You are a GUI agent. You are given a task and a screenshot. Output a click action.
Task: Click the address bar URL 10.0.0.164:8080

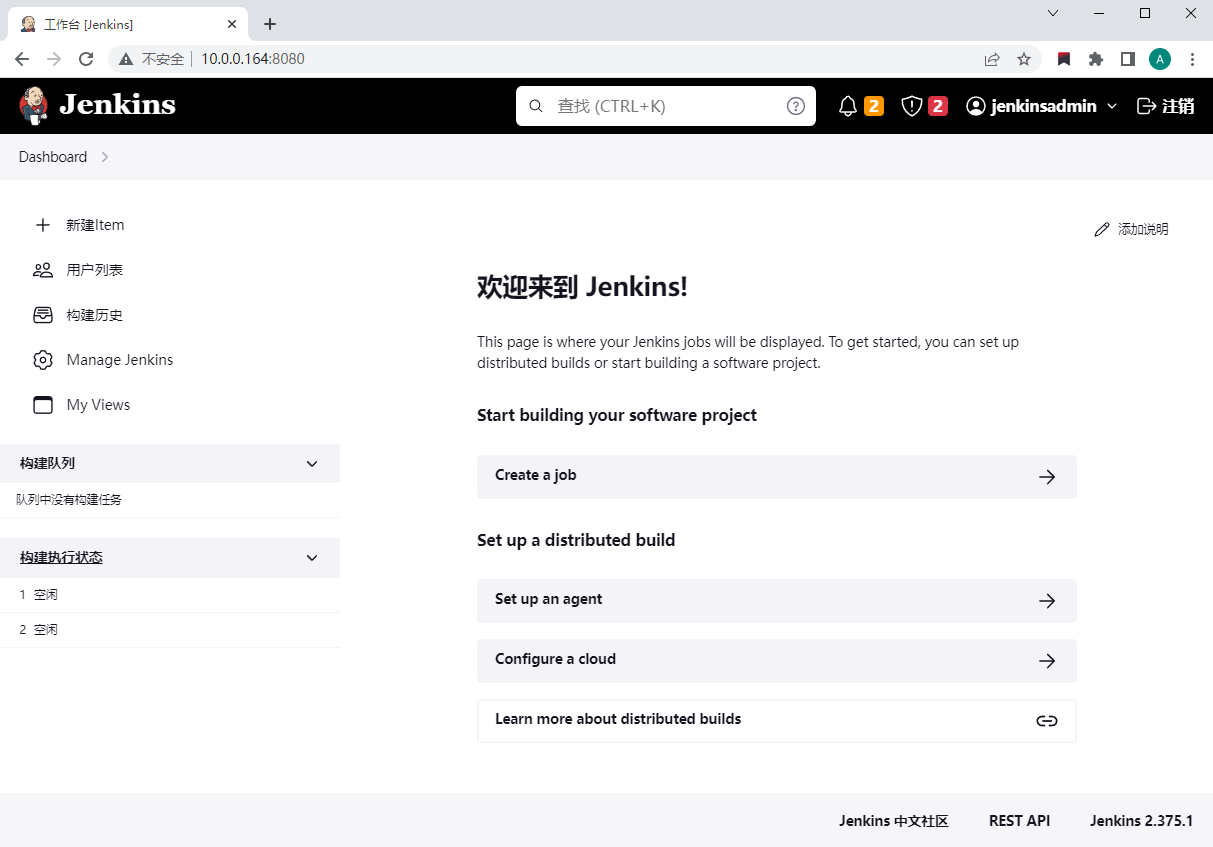[253, 59]
